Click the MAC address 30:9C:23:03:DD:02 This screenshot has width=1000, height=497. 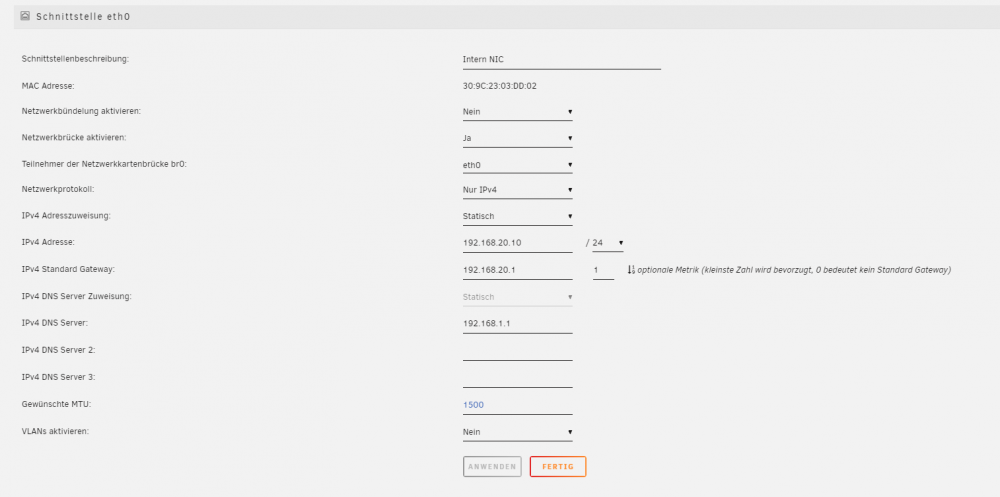pyautogui.click(x=499, y=85)
